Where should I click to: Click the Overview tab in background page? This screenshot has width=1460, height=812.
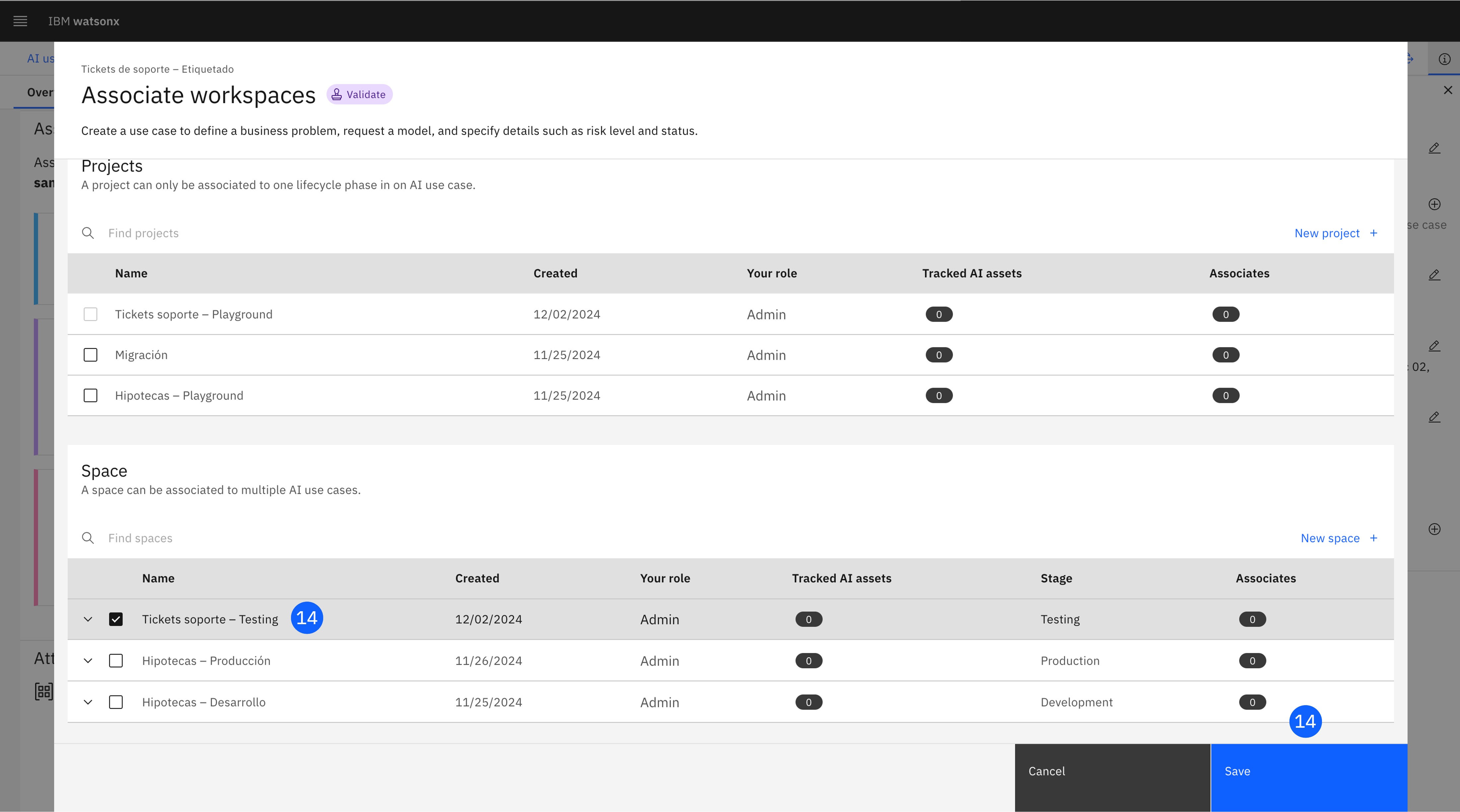click(40, 92)
